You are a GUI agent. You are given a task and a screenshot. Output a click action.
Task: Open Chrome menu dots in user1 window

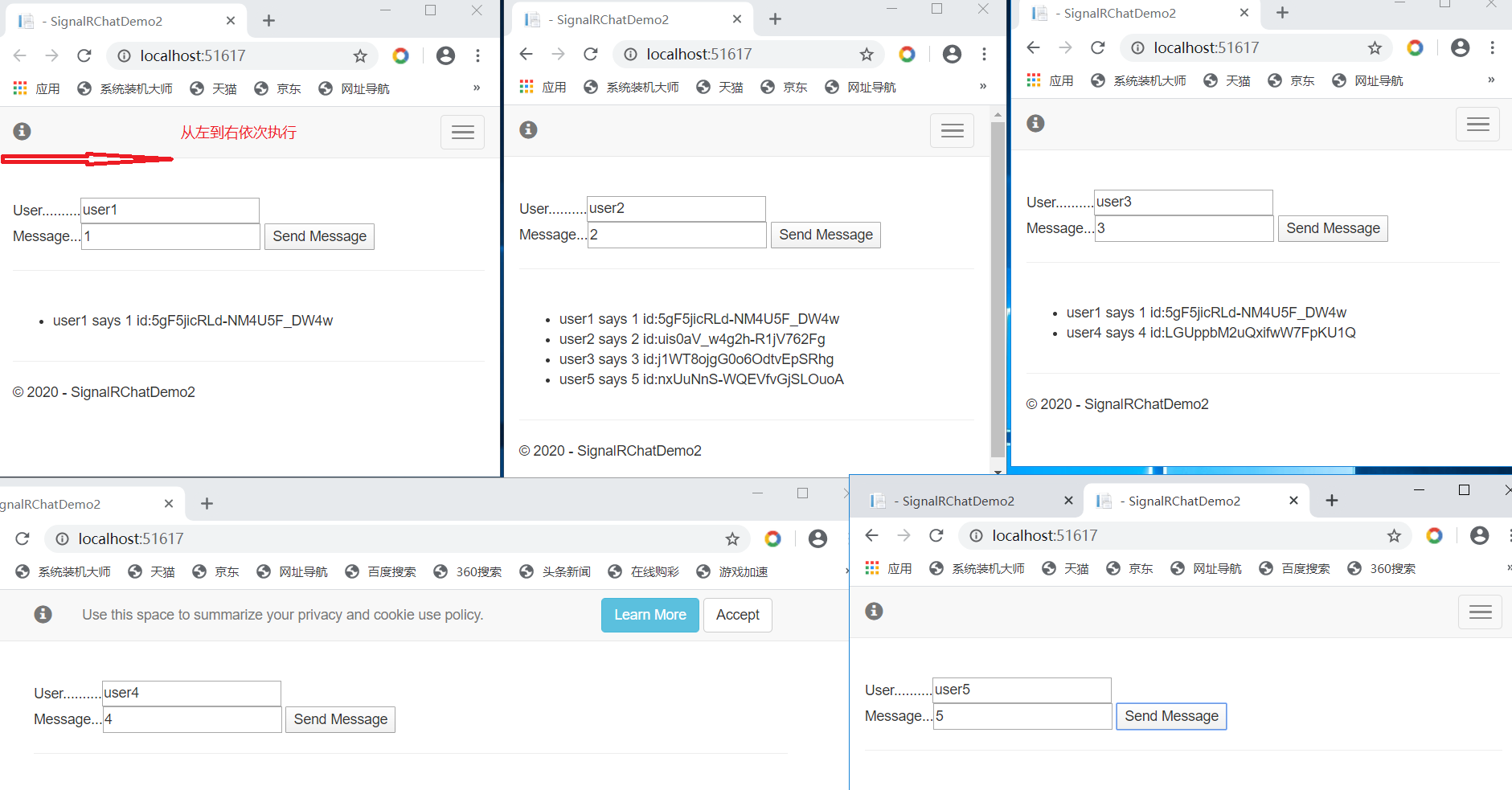477,55
